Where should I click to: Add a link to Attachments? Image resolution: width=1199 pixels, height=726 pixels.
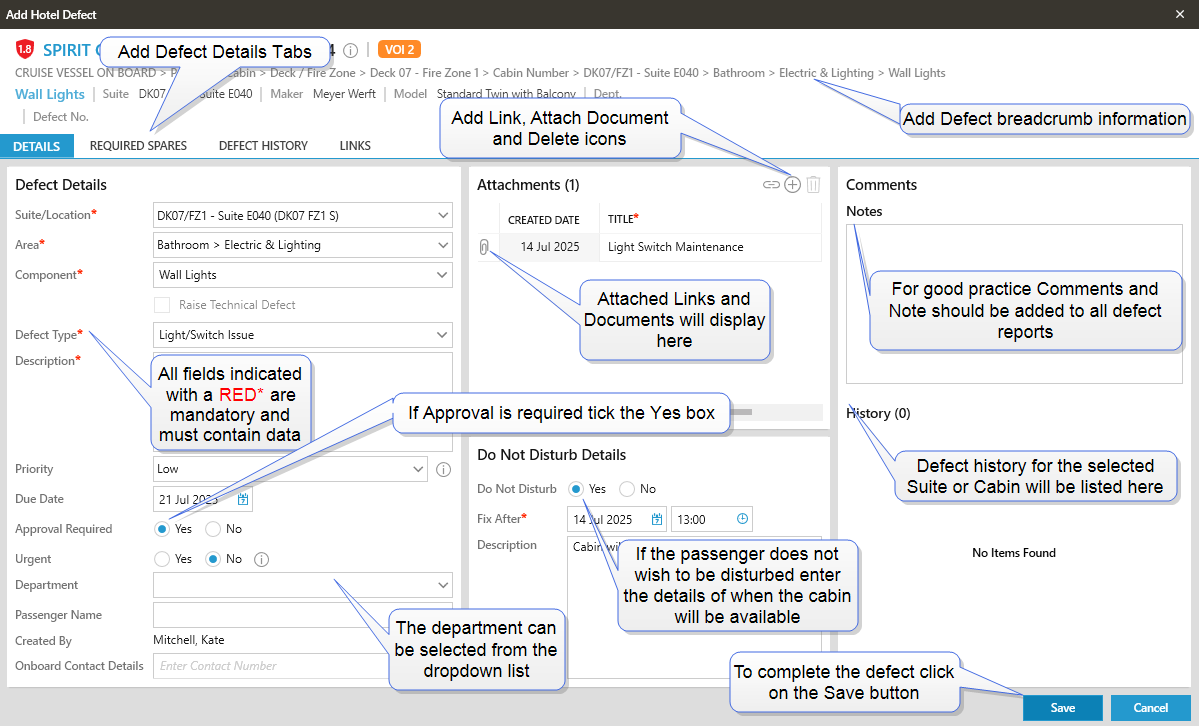(772, 185)
